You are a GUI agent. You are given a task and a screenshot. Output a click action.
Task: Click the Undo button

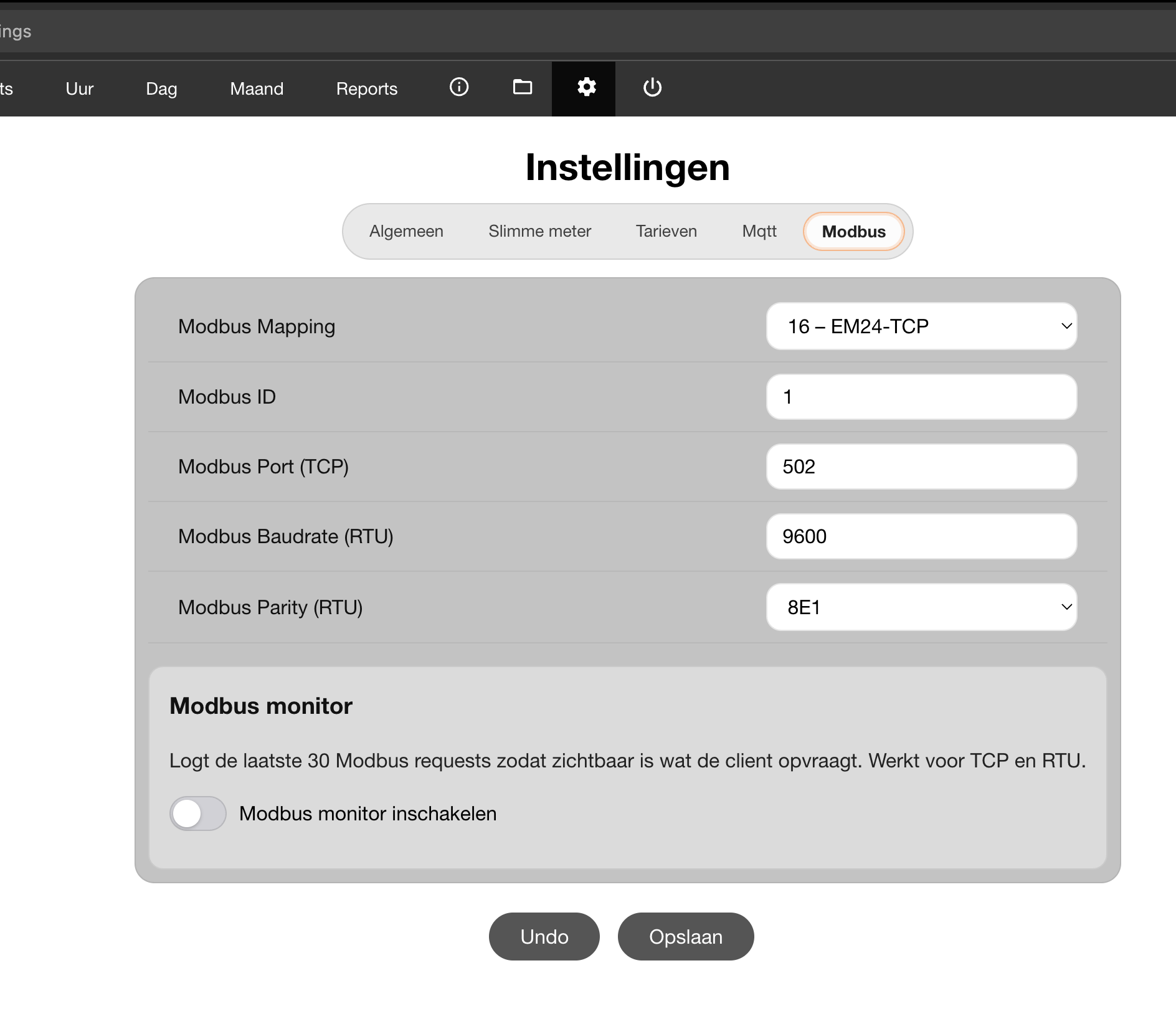[x=544, y=937]
